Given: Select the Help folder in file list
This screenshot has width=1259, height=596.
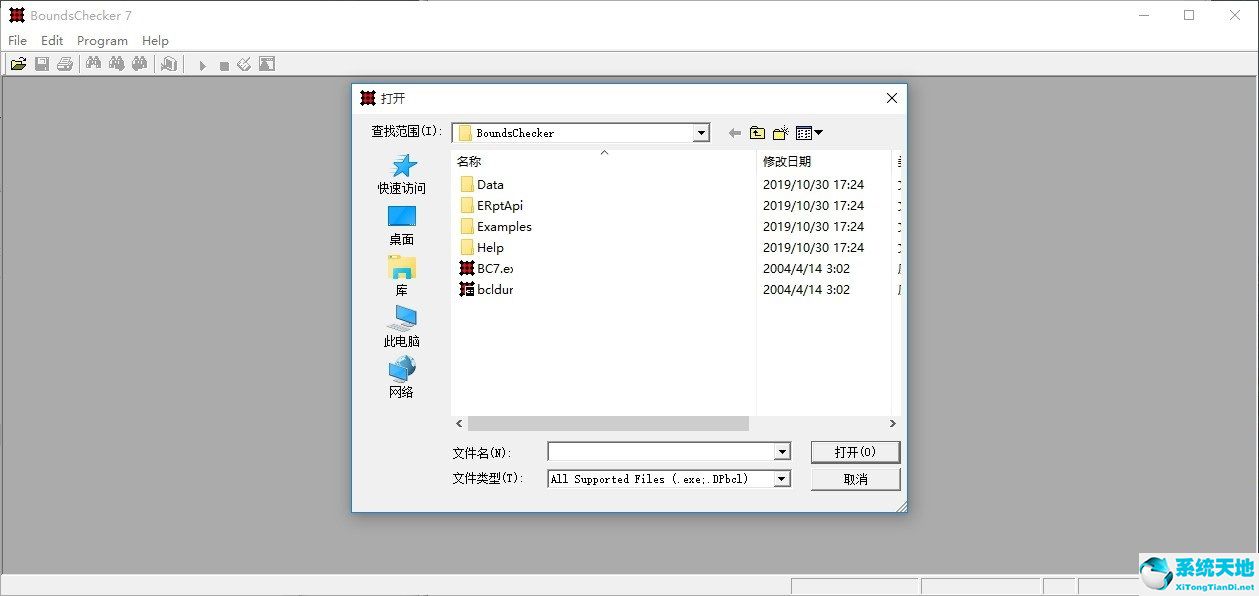Looking at the screenshot, I should click(482, 248).
